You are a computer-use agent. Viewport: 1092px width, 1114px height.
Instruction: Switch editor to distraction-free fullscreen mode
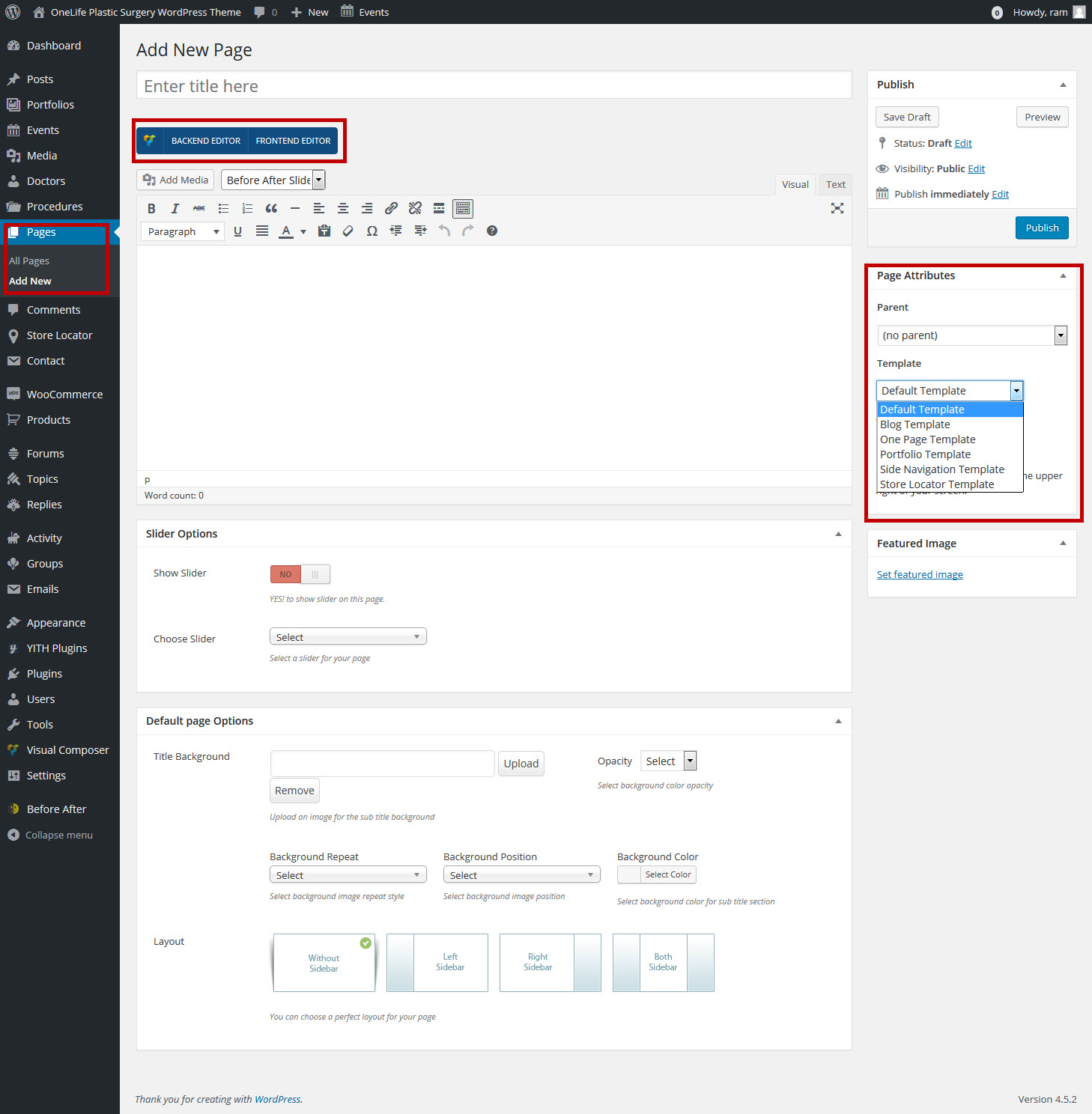(x=837, y=208)
